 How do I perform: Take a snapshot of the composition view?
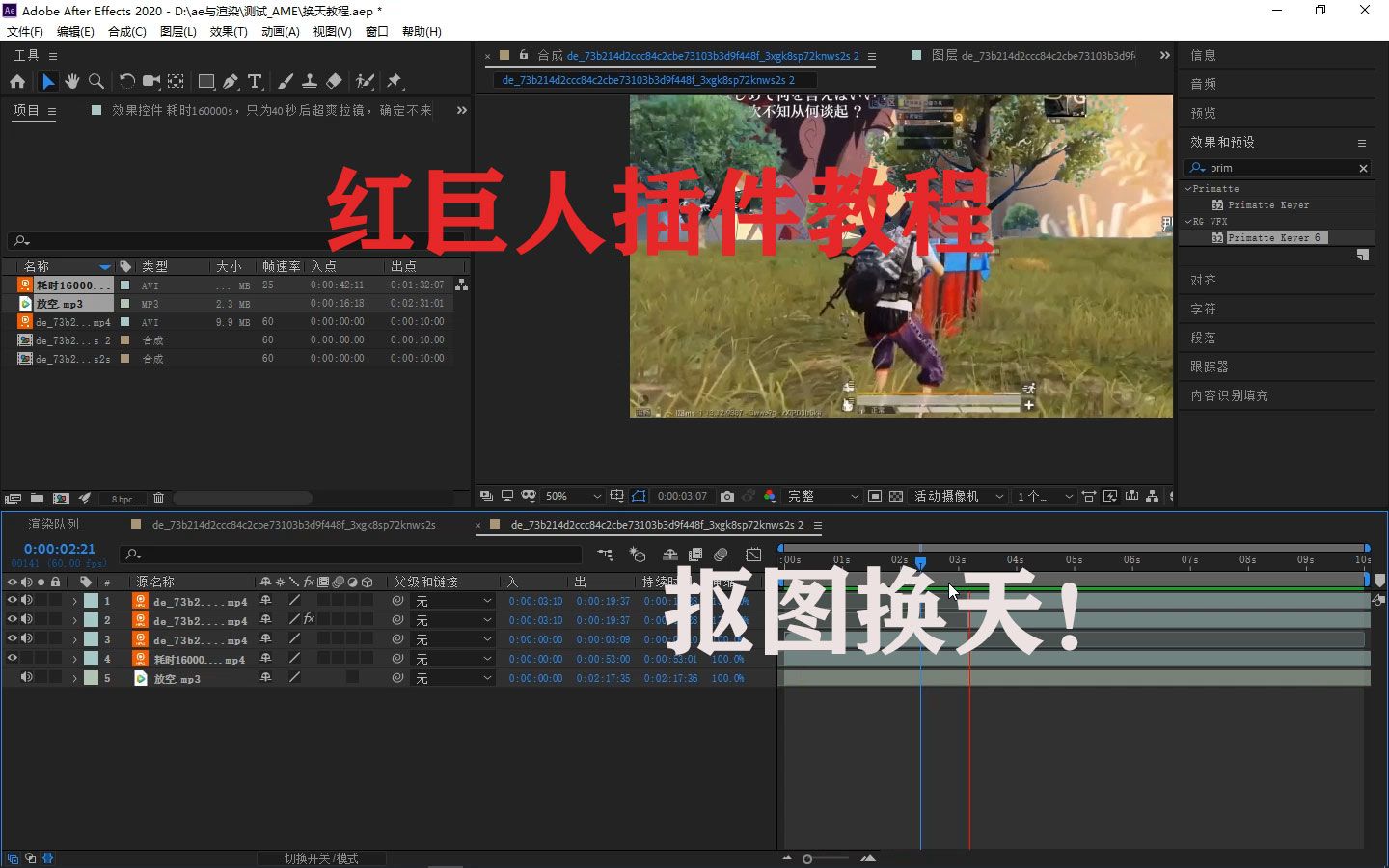click(x=727, y=496)
